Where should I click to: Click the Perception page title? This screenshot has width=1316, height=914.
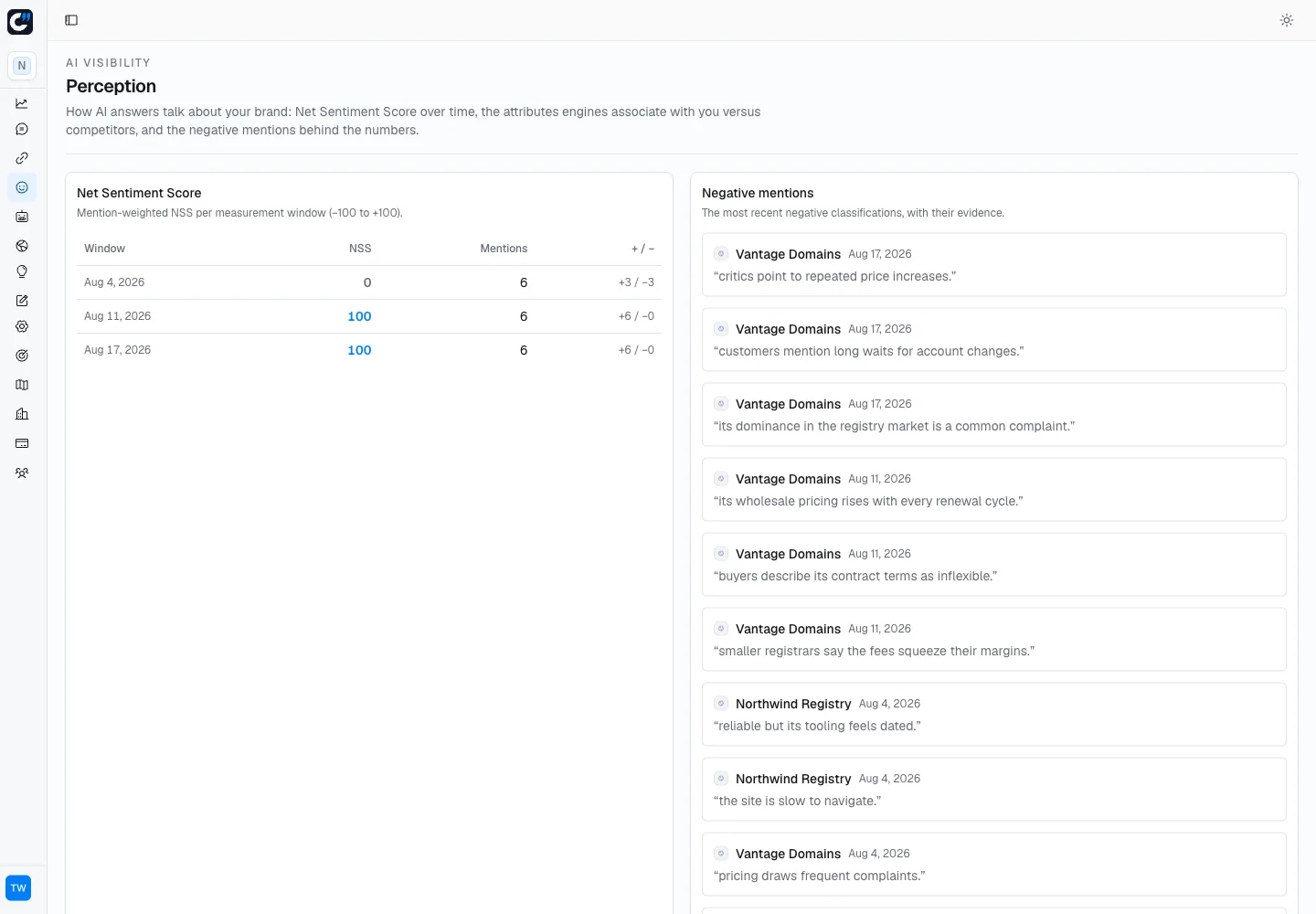[x=111, y=86]
